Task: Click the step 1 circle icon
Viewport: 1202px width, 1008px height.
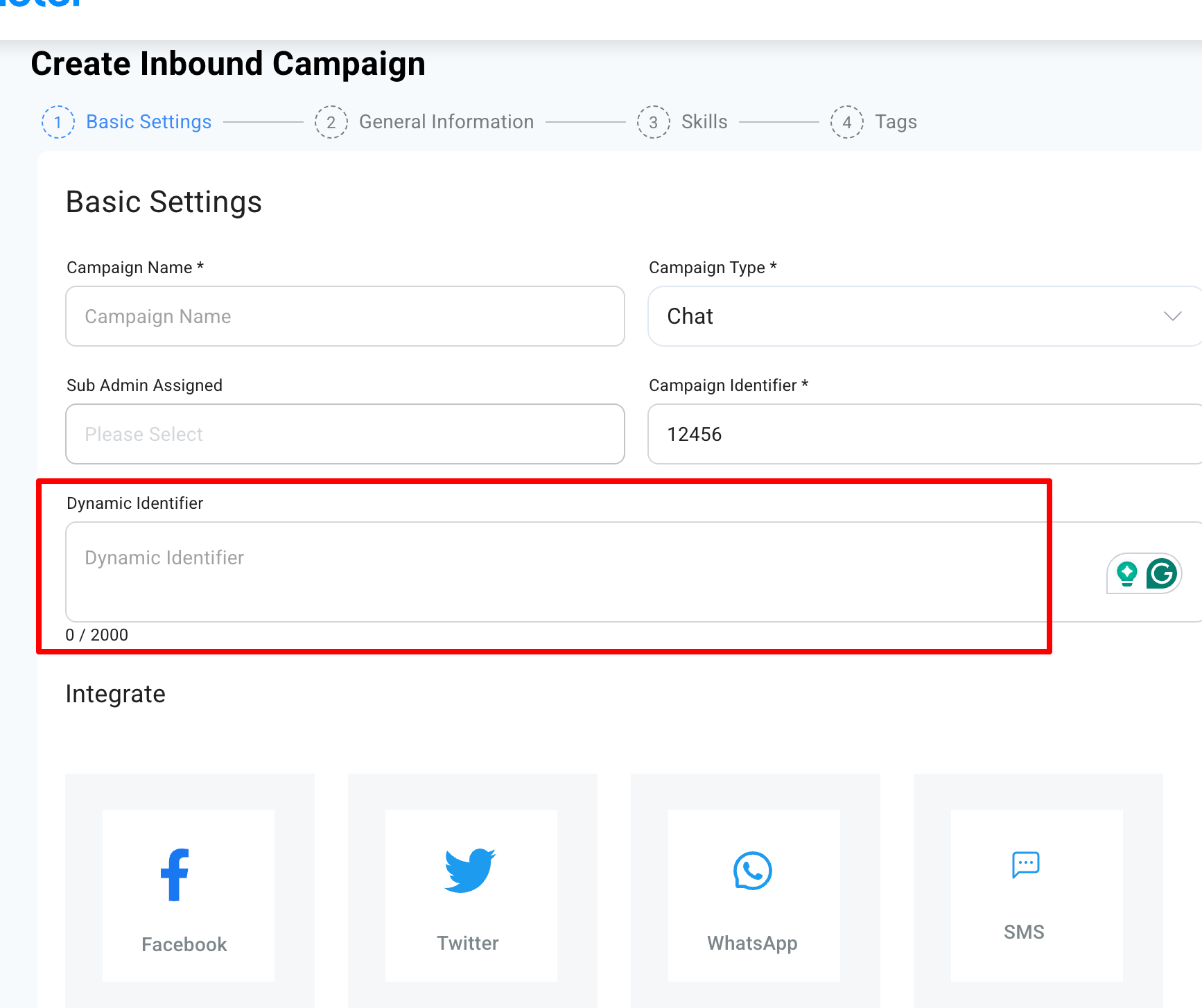Action: click(58, 122)
